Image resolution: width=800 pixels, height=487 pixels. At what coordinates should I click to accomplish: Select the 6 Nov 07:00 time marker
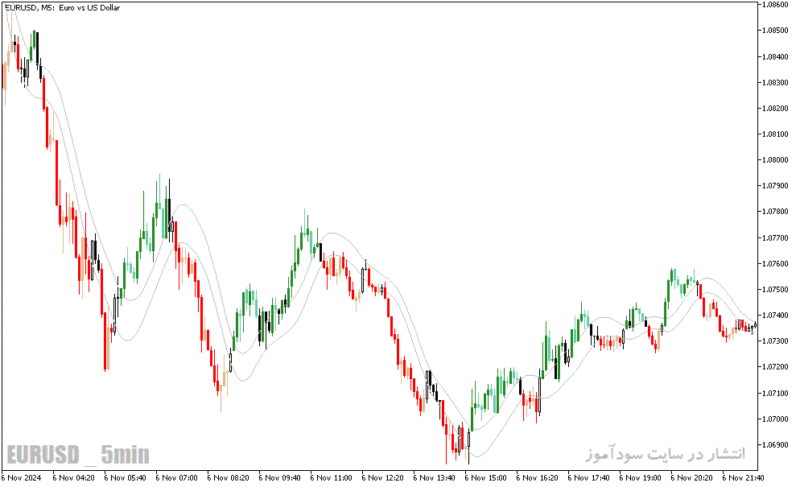point(177,478)
